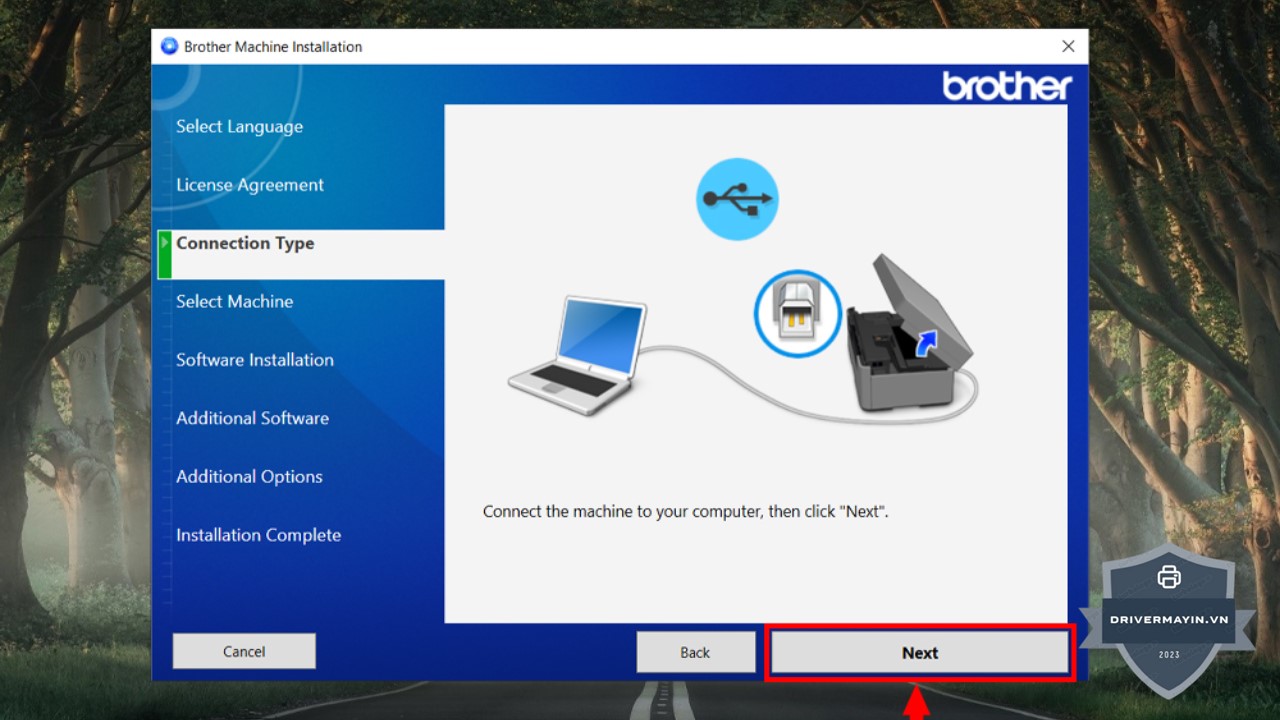Select the Installation Complete step

pyautogui.click(x=258, y=535)
